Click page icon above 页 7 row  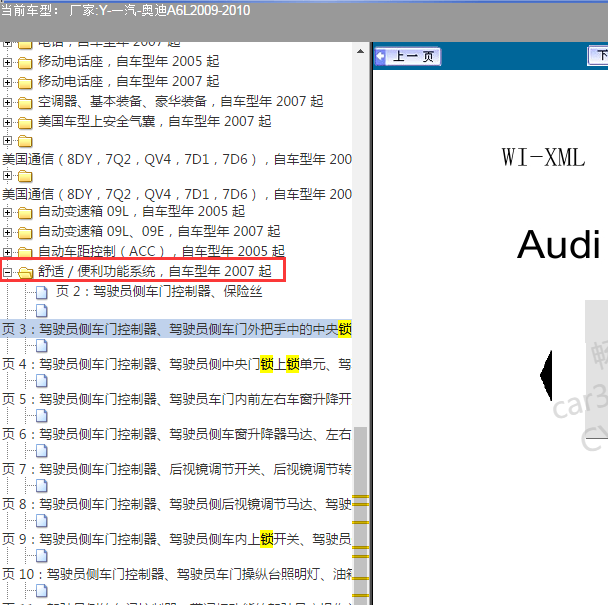point(42,451)
